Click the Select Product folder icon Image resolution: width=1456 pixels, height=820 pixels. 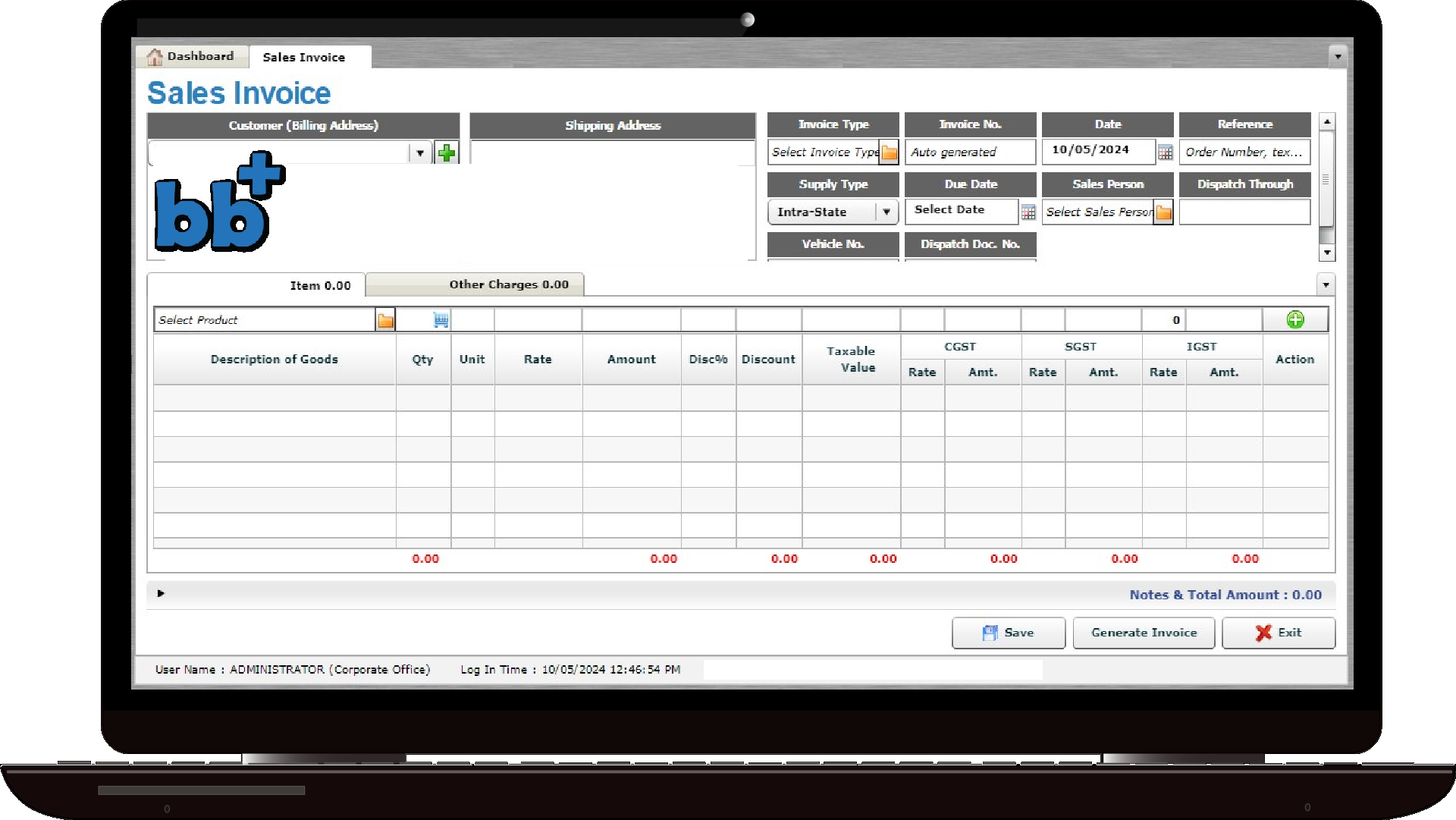pos(385,320)
